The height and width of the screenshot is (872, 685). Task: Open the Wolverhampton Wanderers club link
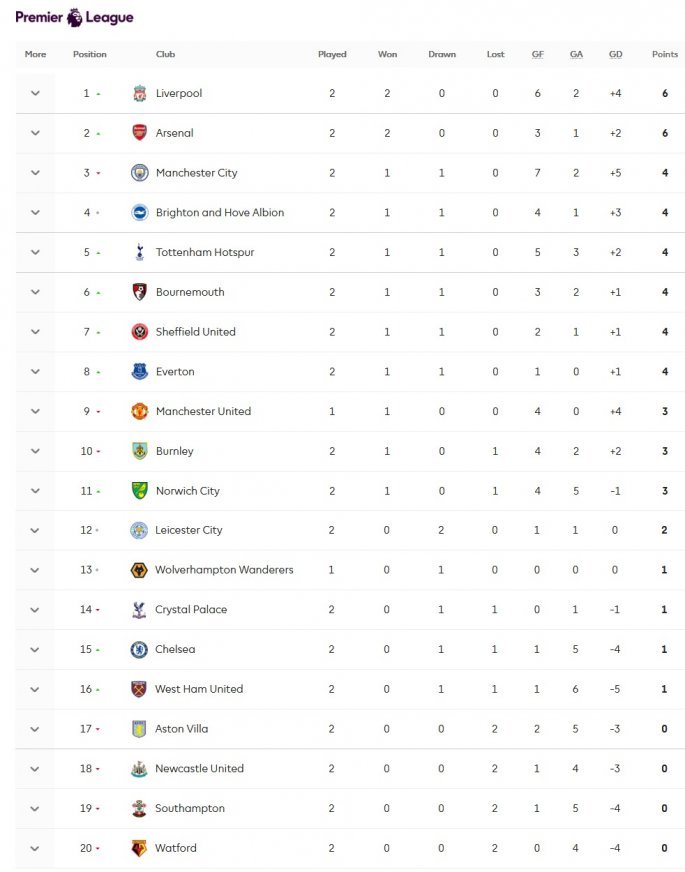pyautogui.click(x=224, y=570)
